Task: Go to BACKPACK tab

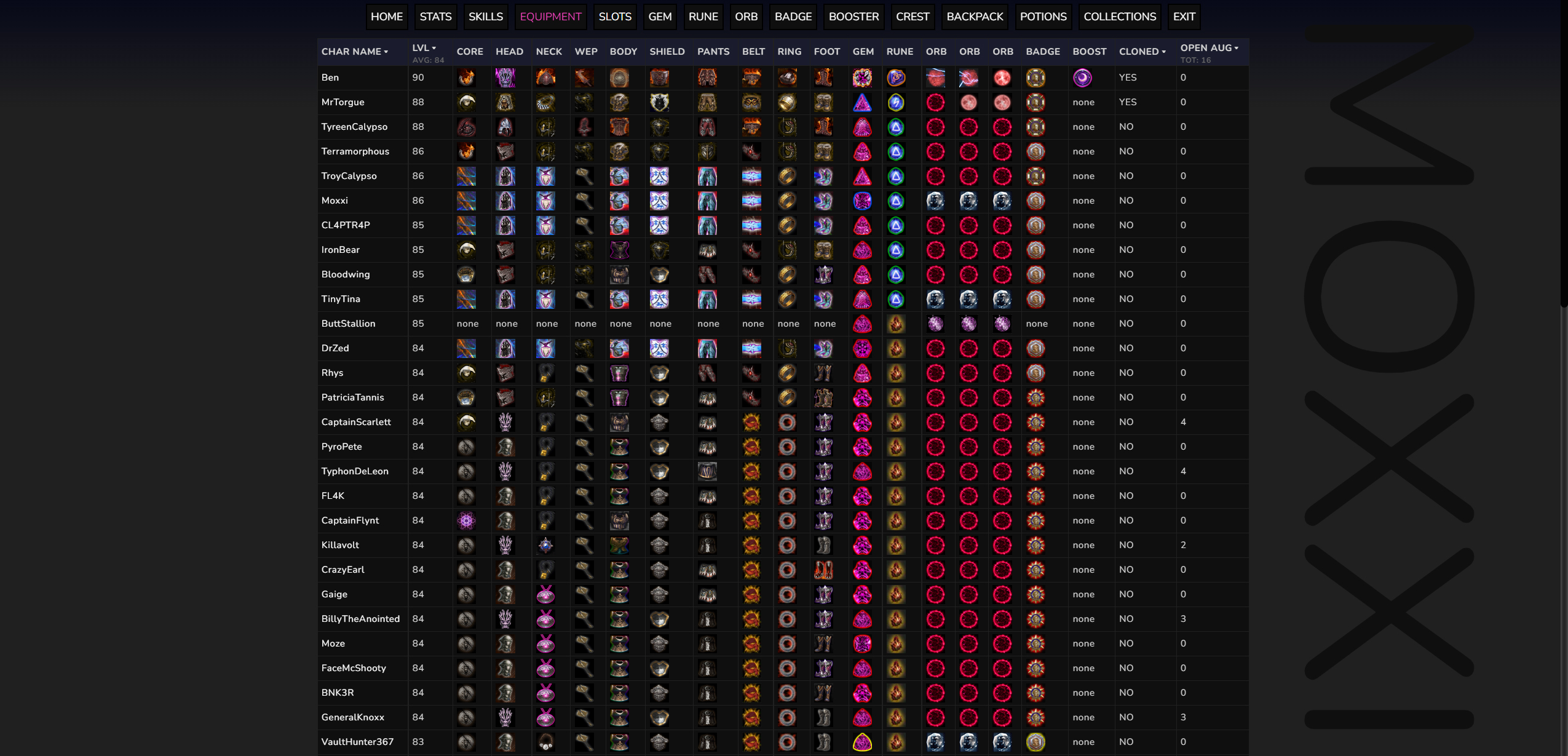Action: [x=975, y=17]
